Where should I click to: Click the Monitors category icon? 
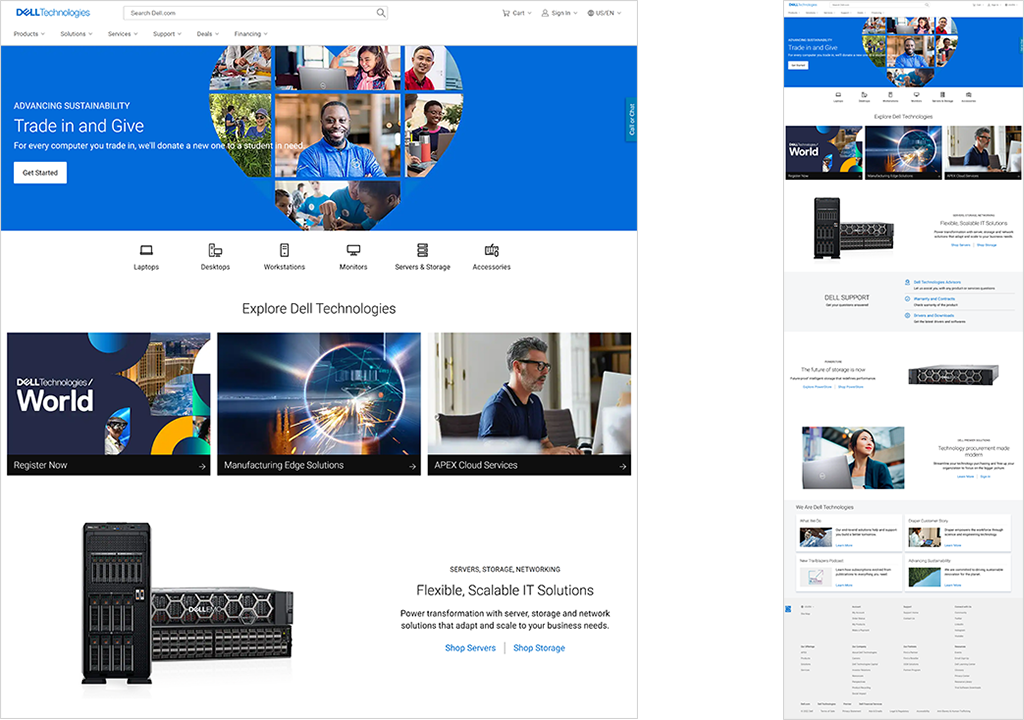(x=353, y=250)
